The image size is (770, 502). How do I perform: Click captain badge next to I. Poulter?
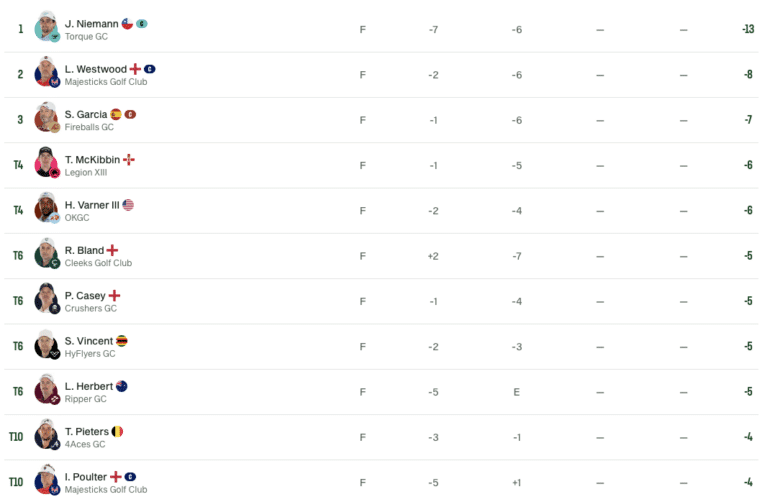click(x=130, y=477)
